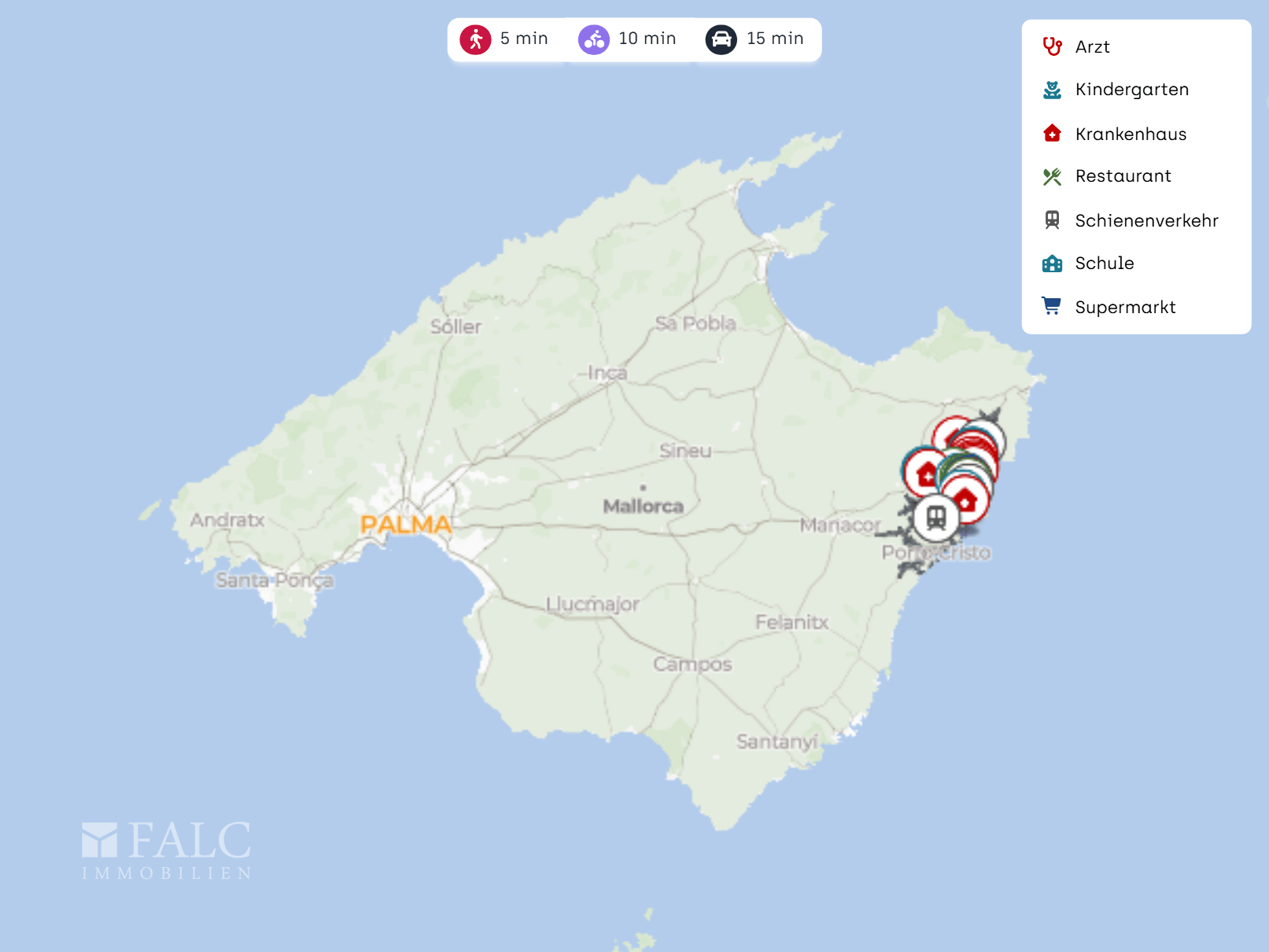Click the Kindergarten legend icon
The width and height of the screenshot is (1269, 952).
point(1052,90)
